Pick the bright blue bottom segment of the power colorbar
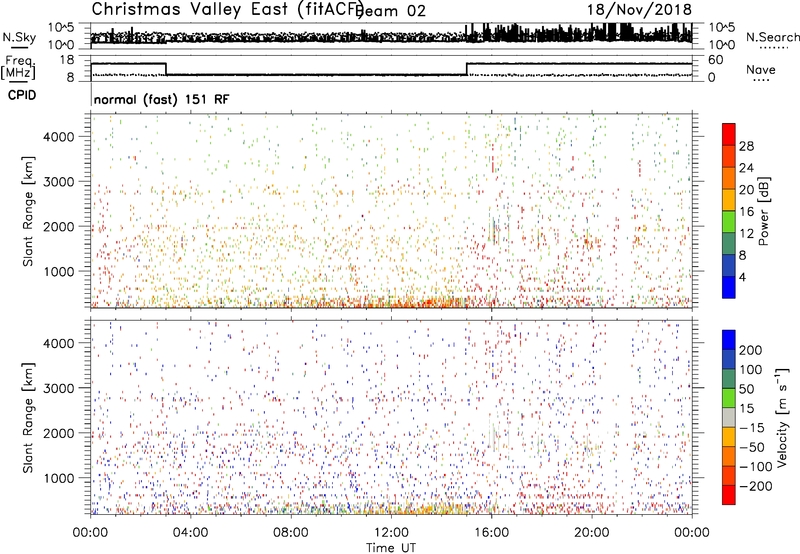Image resolution: width=800 pixels, height=554 pixels. 729,287
